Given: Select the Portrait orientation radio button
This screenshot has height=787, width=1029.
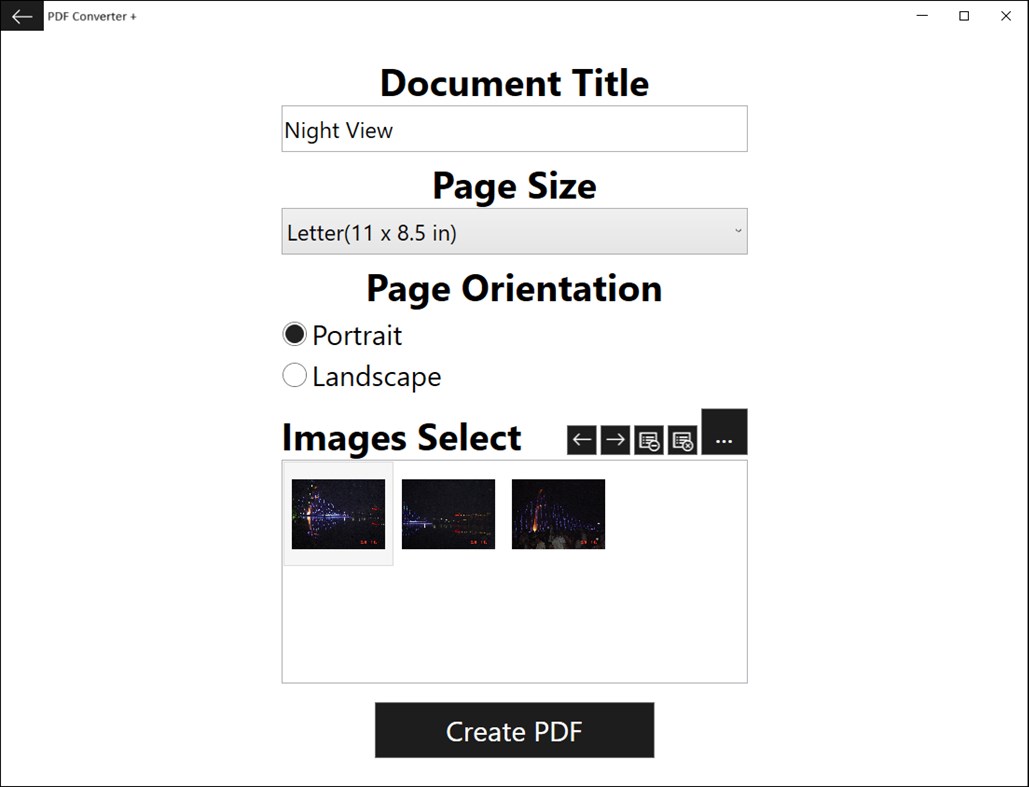Looking at the screenshot, I should 294,334.
